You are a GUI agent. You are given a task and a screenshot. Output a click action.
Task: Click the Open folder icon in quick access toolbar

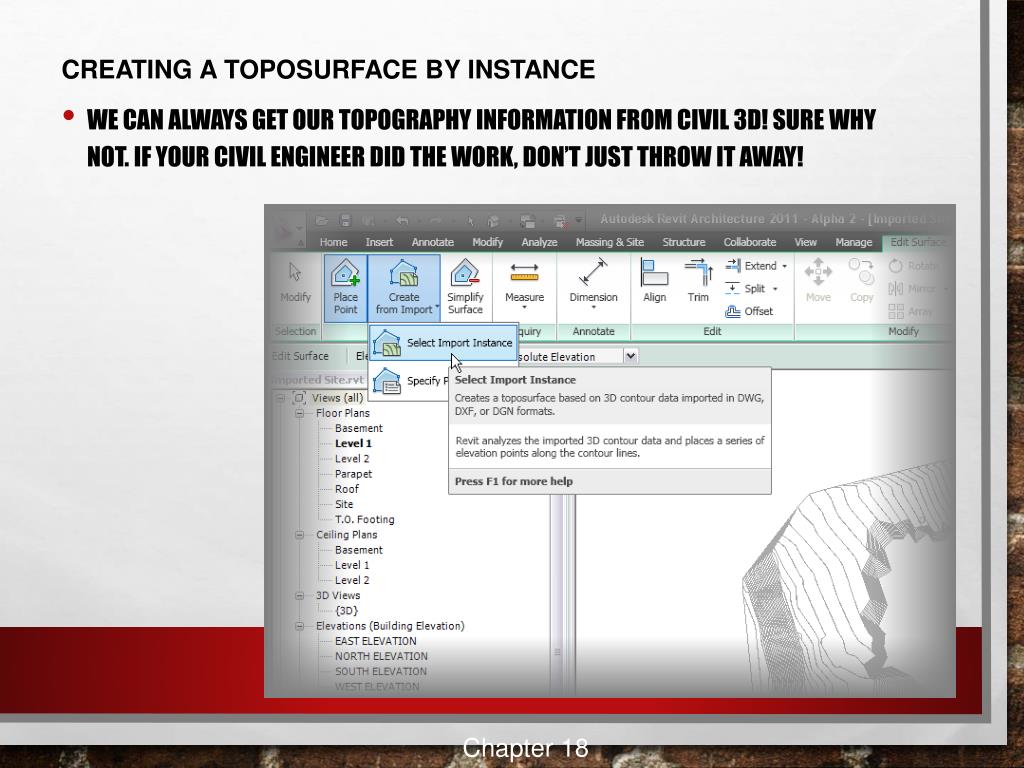322,221
